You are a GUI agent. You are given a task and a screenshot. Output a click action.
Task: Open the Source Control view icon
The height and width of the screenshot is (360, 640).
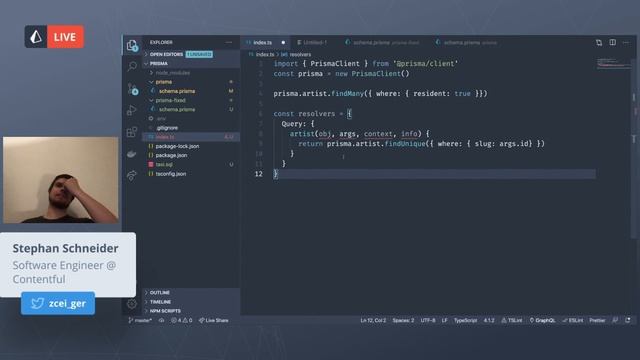pos(132,89)
